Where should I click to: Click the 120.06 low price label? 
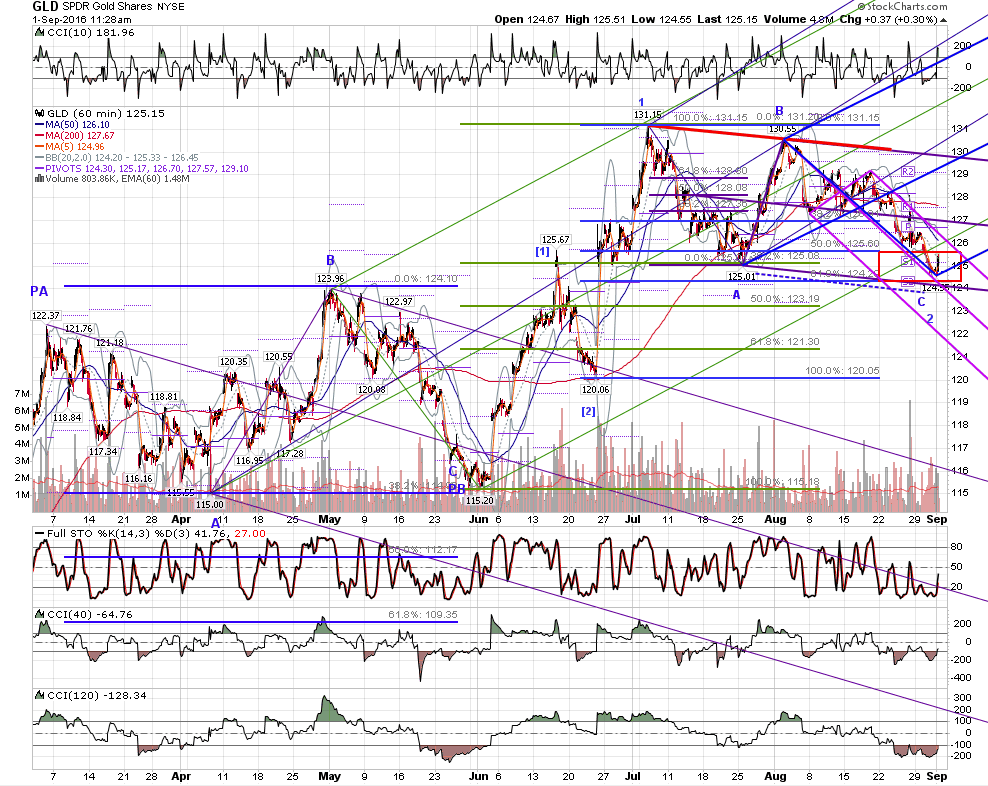tap(595, 390)
